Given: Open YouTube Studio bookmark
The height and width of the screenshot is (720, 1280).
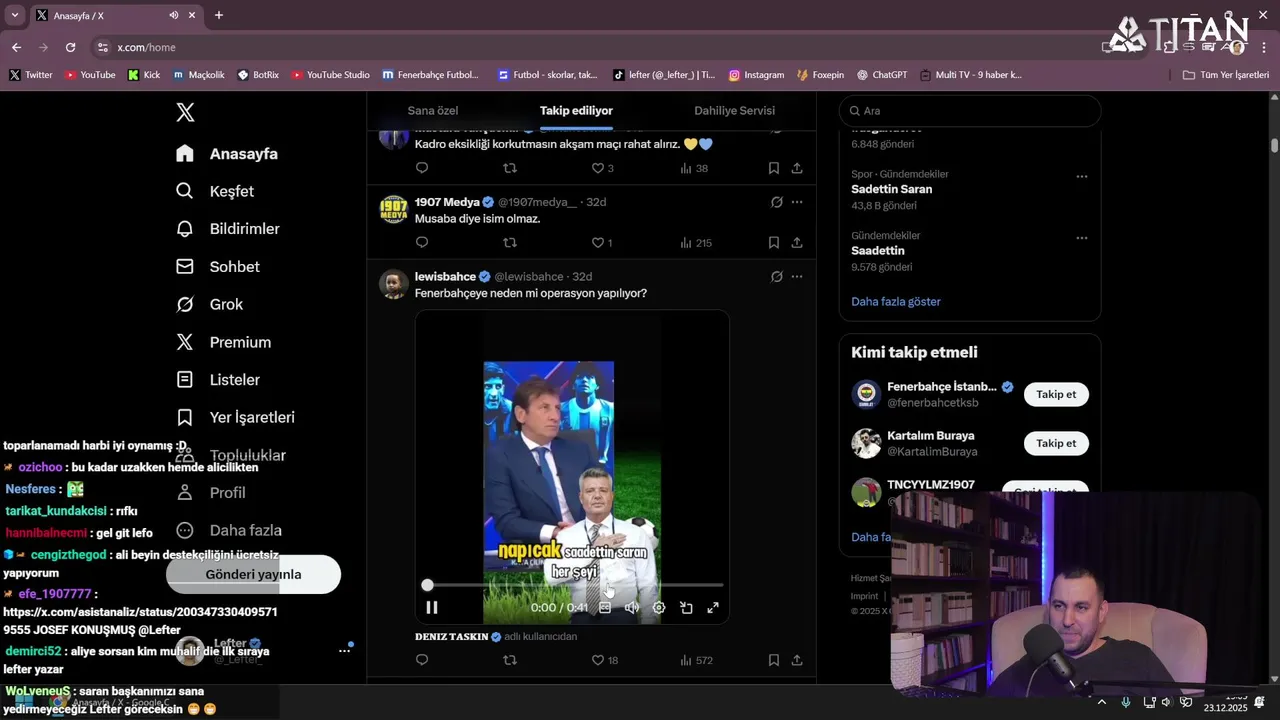Looking at the screenshot, I should pos(331,75).
